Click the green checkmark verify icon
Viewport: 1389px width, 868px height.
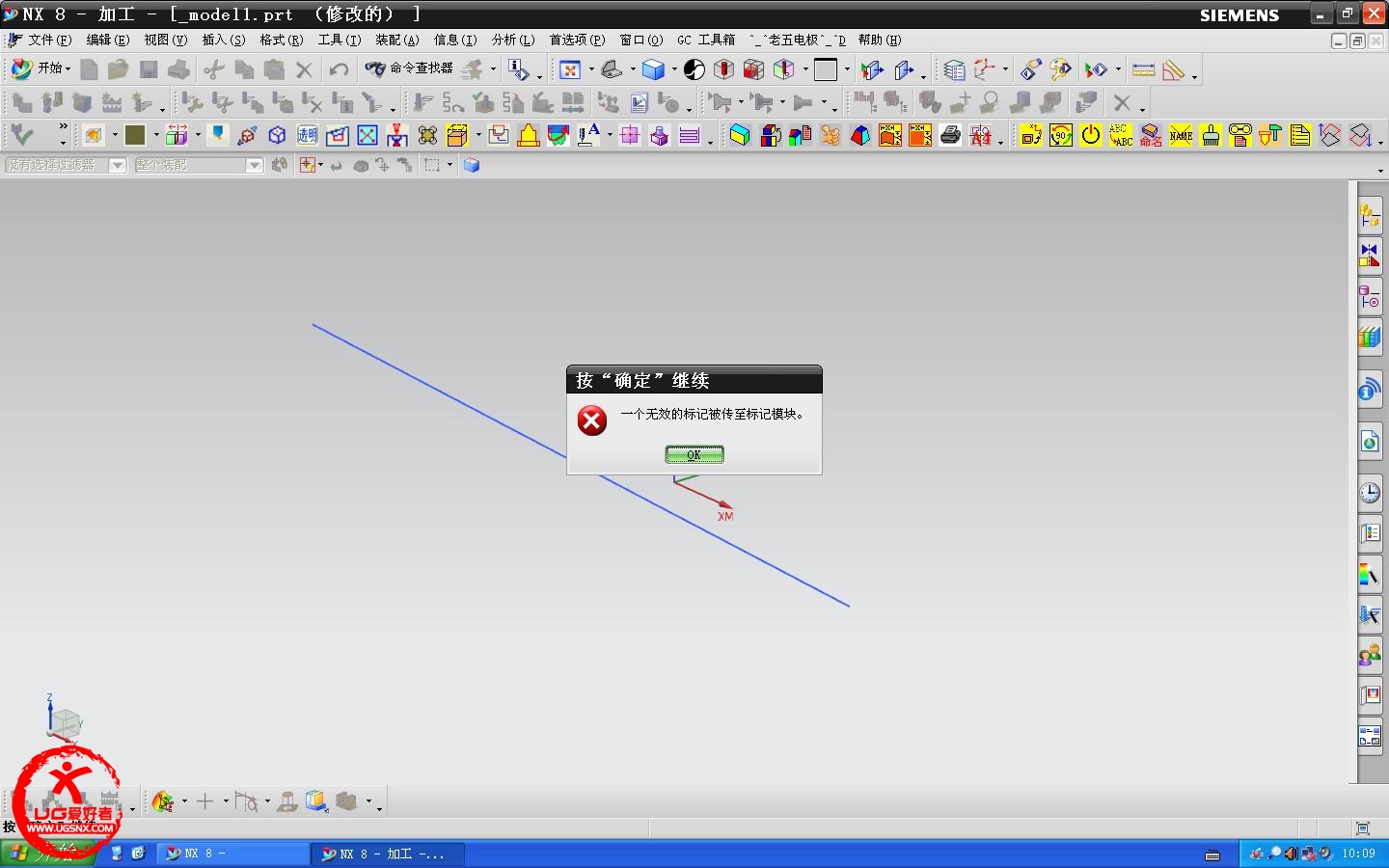[22, 135]
